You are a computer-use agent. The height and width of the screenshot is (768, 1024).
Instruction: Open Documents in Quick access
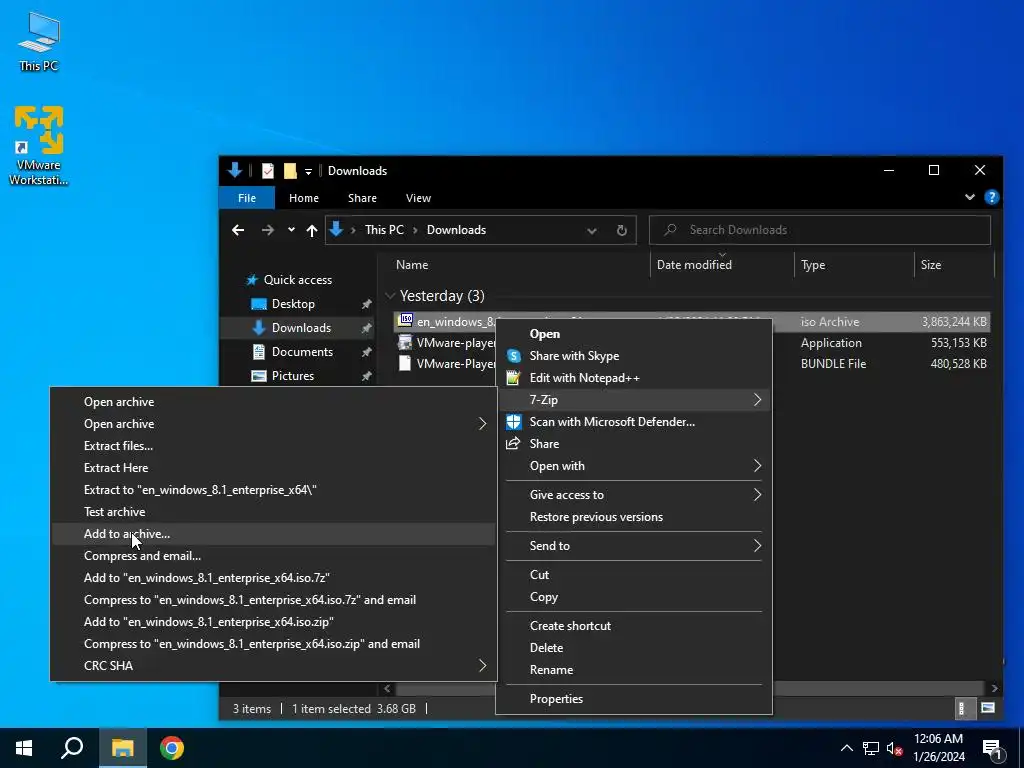tap(302, 352)
